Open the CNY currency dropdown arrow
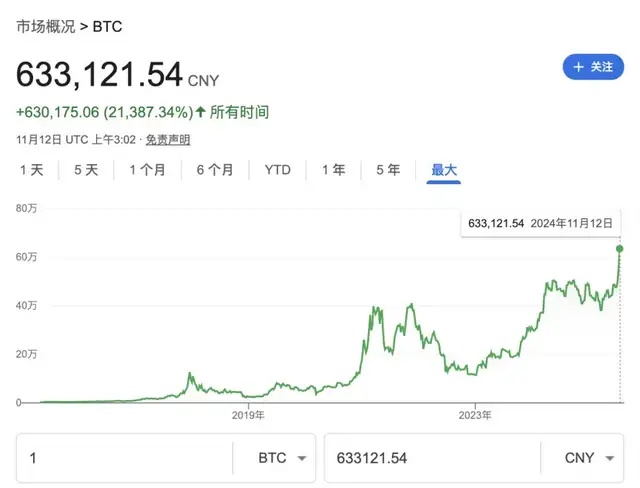This screenshot has height=488, width=640. [609, 458]
